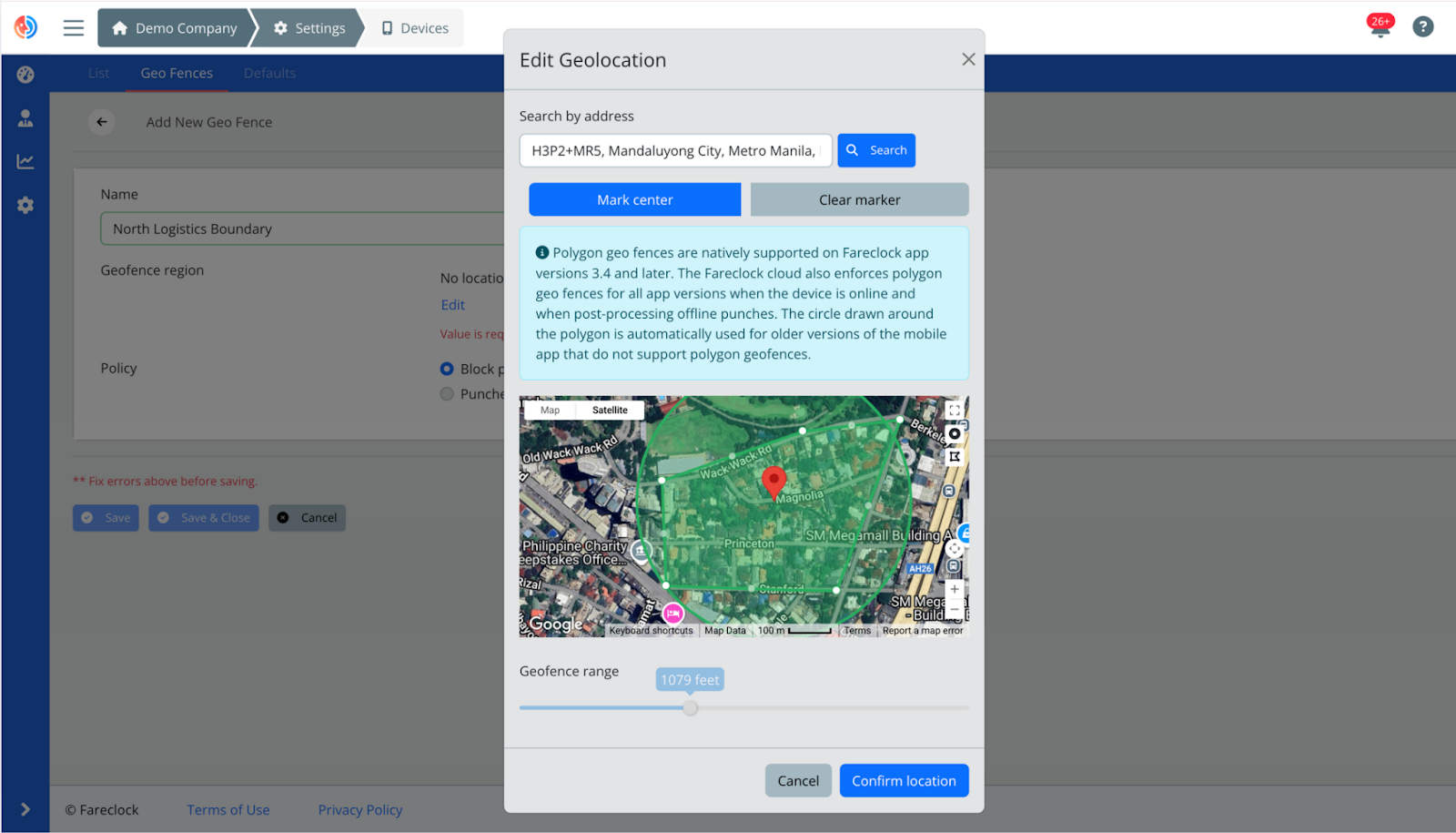
Task: Open the Reports chart icon
Action: click(24, 161)
